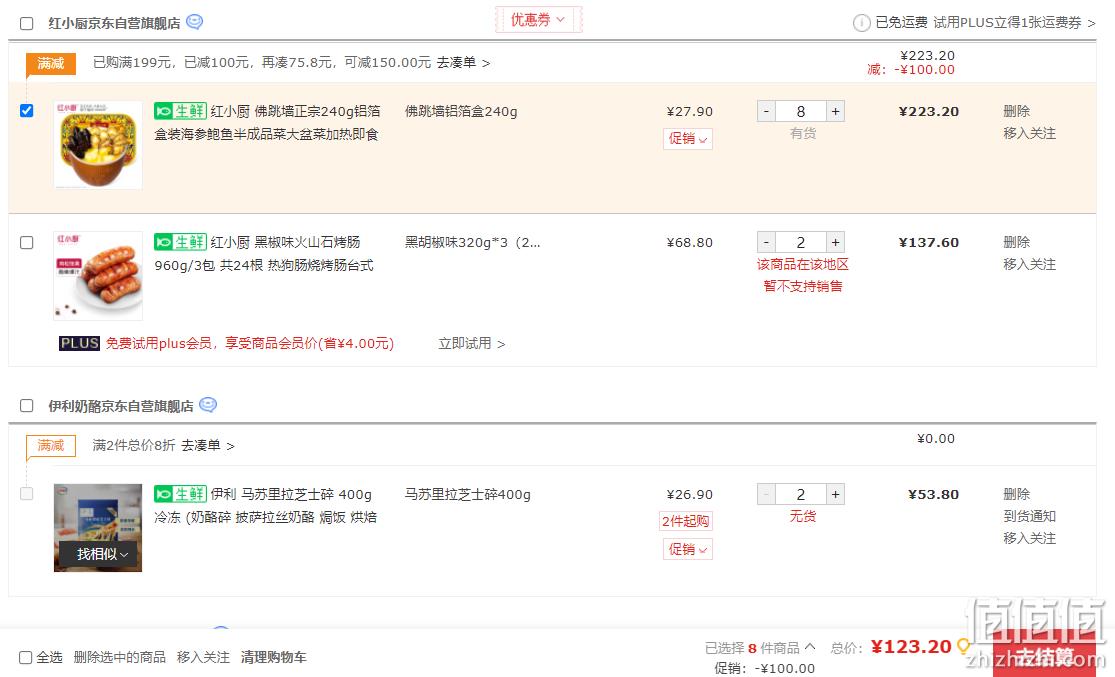Viewport: 1115px width, 677px height.
Task: Click the quantity field for 佛跳墙
Action: point(801,111)
